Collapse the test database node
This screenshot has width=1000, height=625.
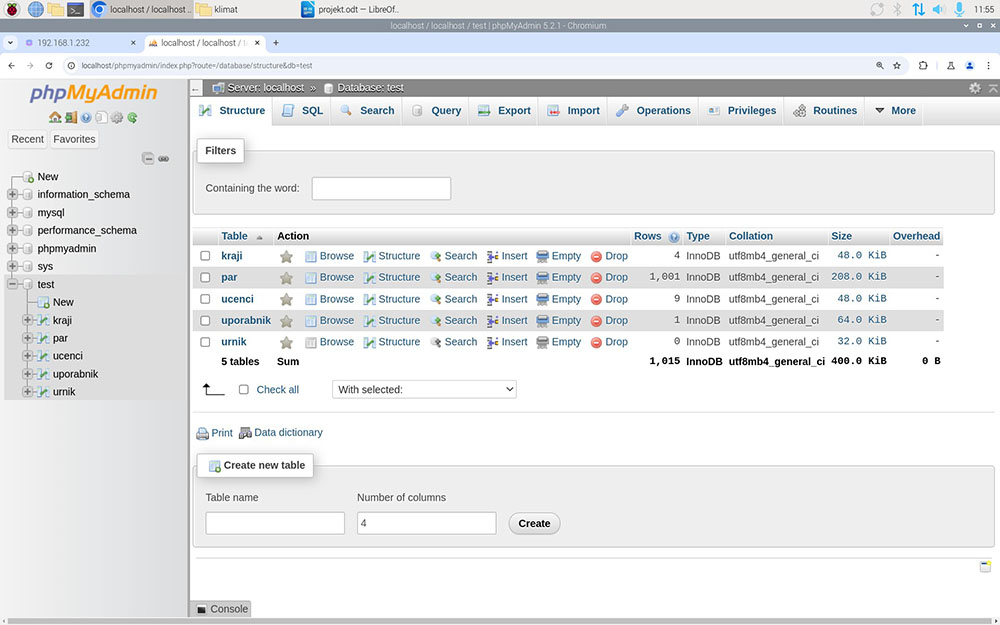coord(12,284)
